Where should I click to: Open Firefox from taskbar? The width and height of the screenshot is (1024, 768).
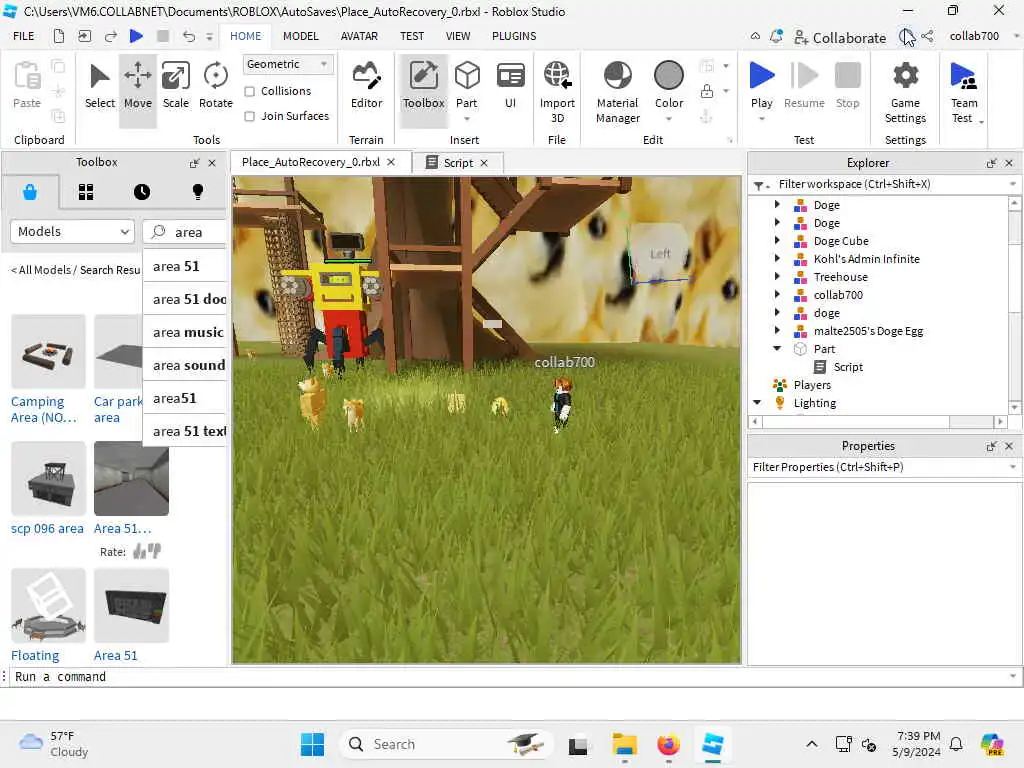(x=668, y=744)
